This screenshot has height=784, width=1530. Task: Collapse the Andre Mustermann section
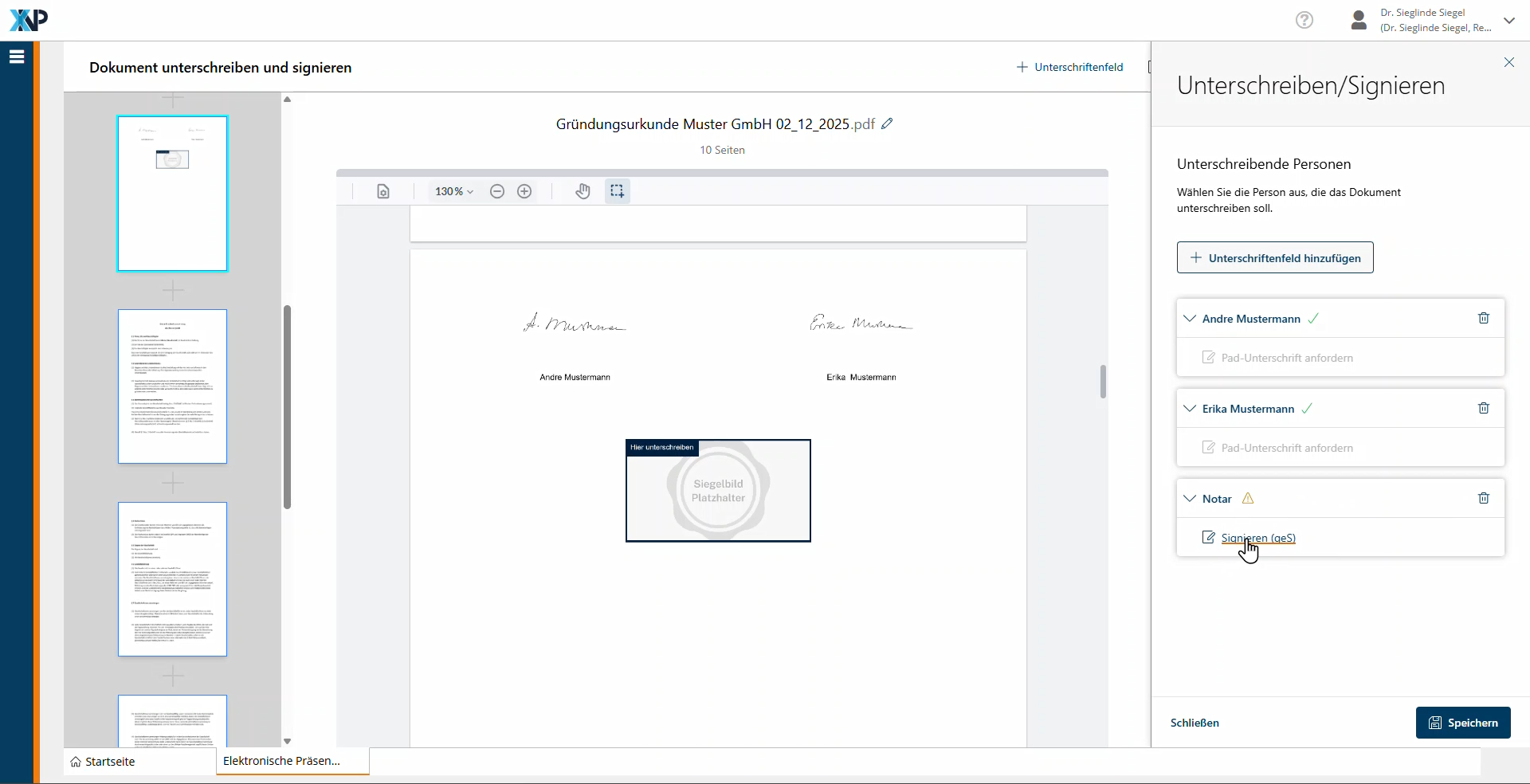[x=1190, y=319]
